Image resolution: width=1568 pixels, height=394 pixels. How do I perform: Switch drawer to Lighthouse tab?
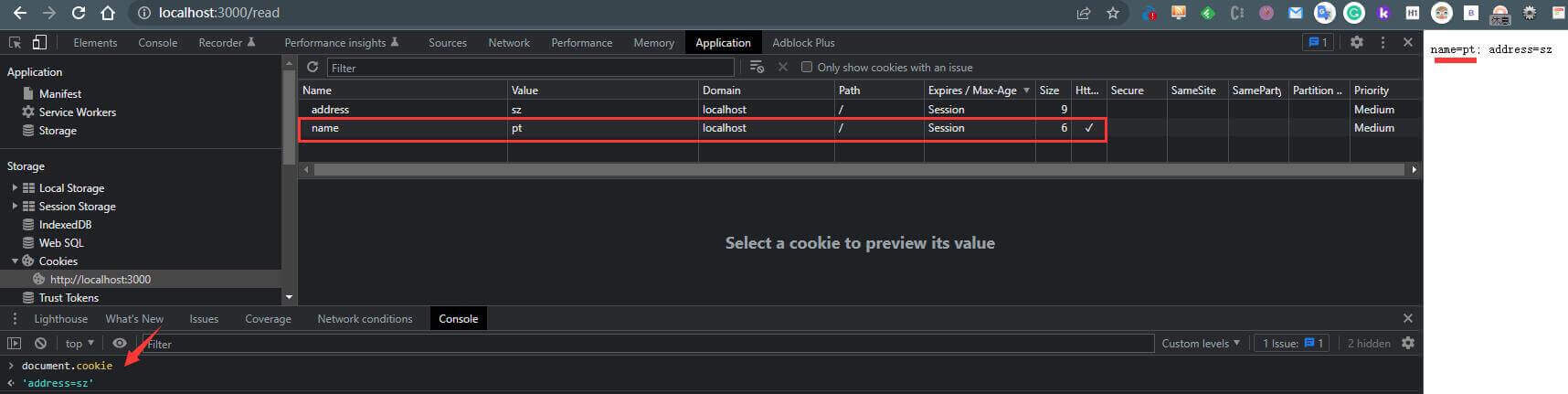pyautogui.click(x=61, y=318)
